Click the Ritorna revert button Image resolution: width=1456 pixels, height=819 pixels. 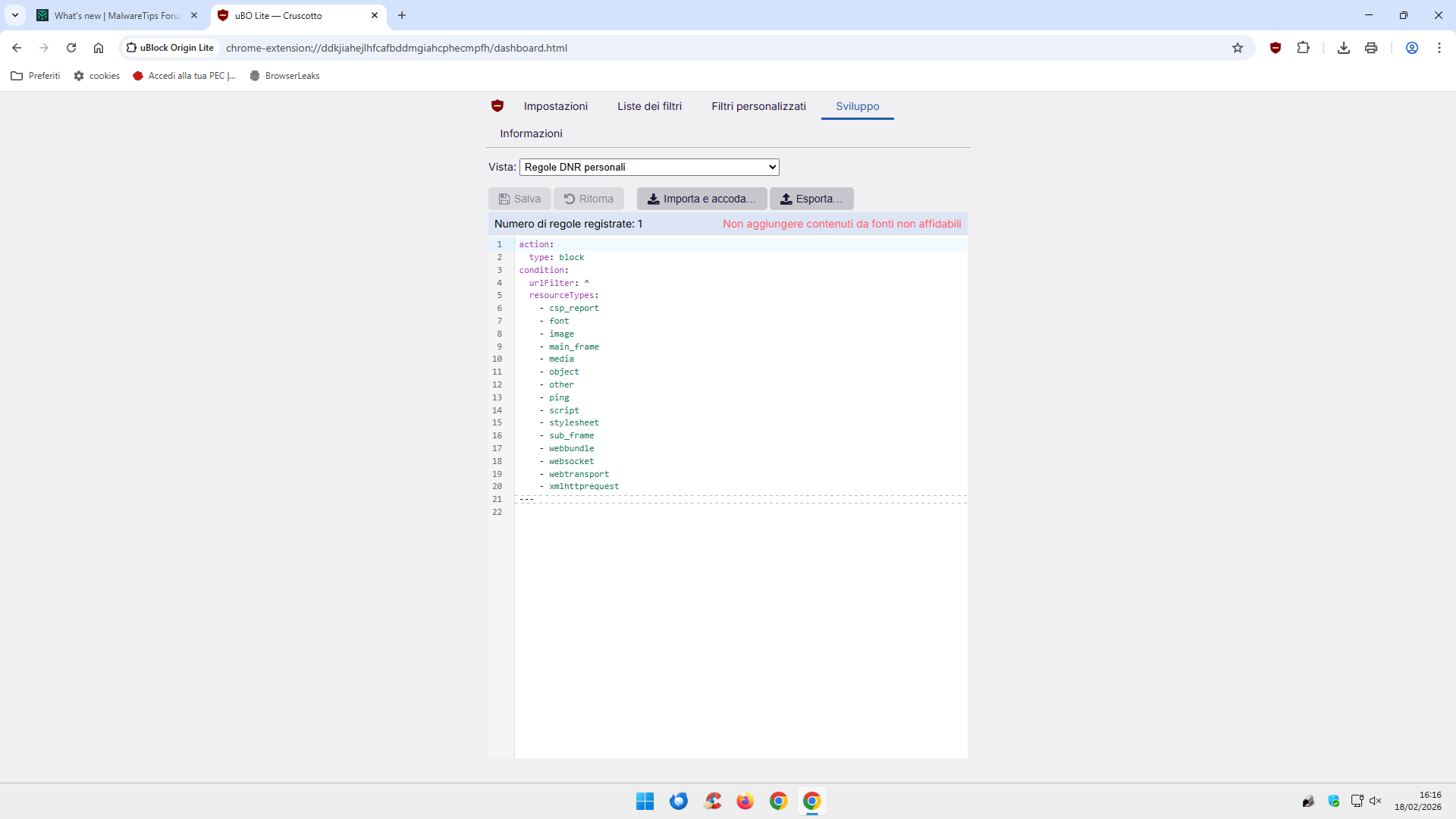coord(588,199)
